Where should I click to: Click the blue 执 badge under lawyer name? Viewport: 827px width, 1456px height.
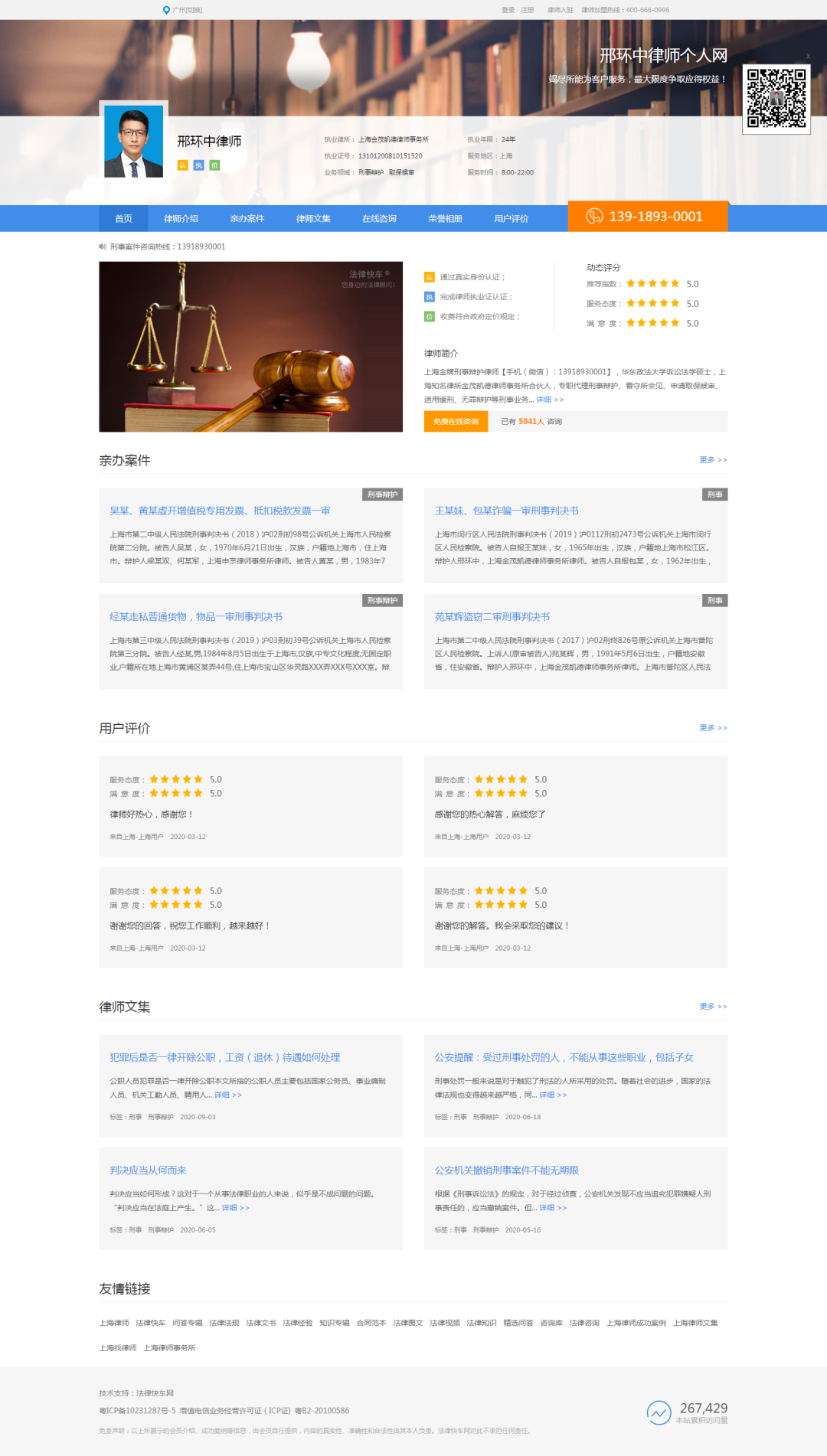(198, 165)
